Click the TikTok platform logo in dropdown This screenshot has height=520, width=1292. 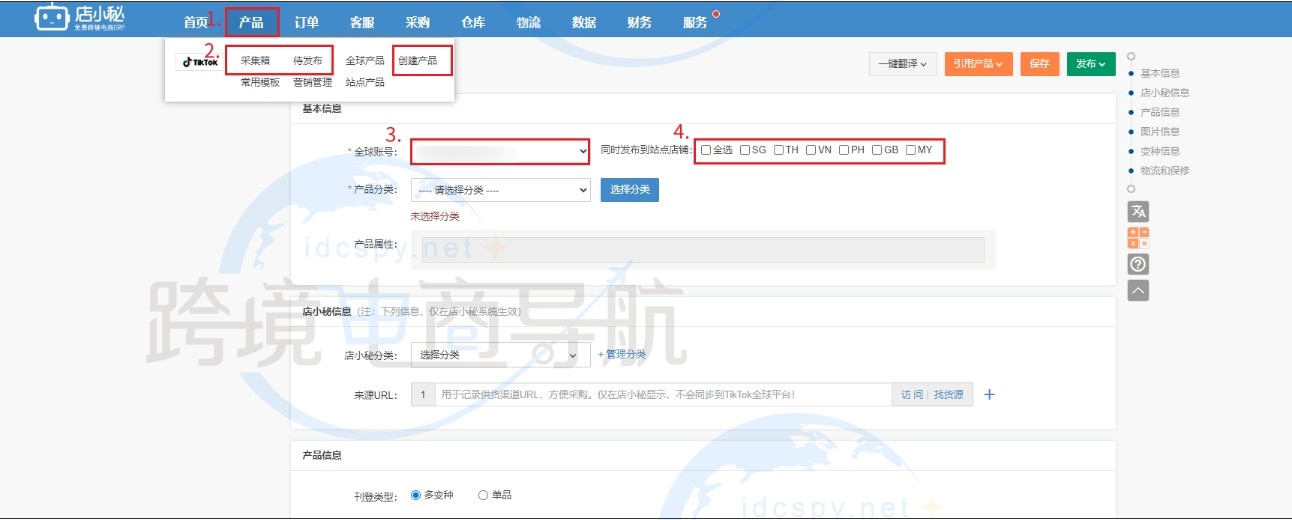click(199, 62)
